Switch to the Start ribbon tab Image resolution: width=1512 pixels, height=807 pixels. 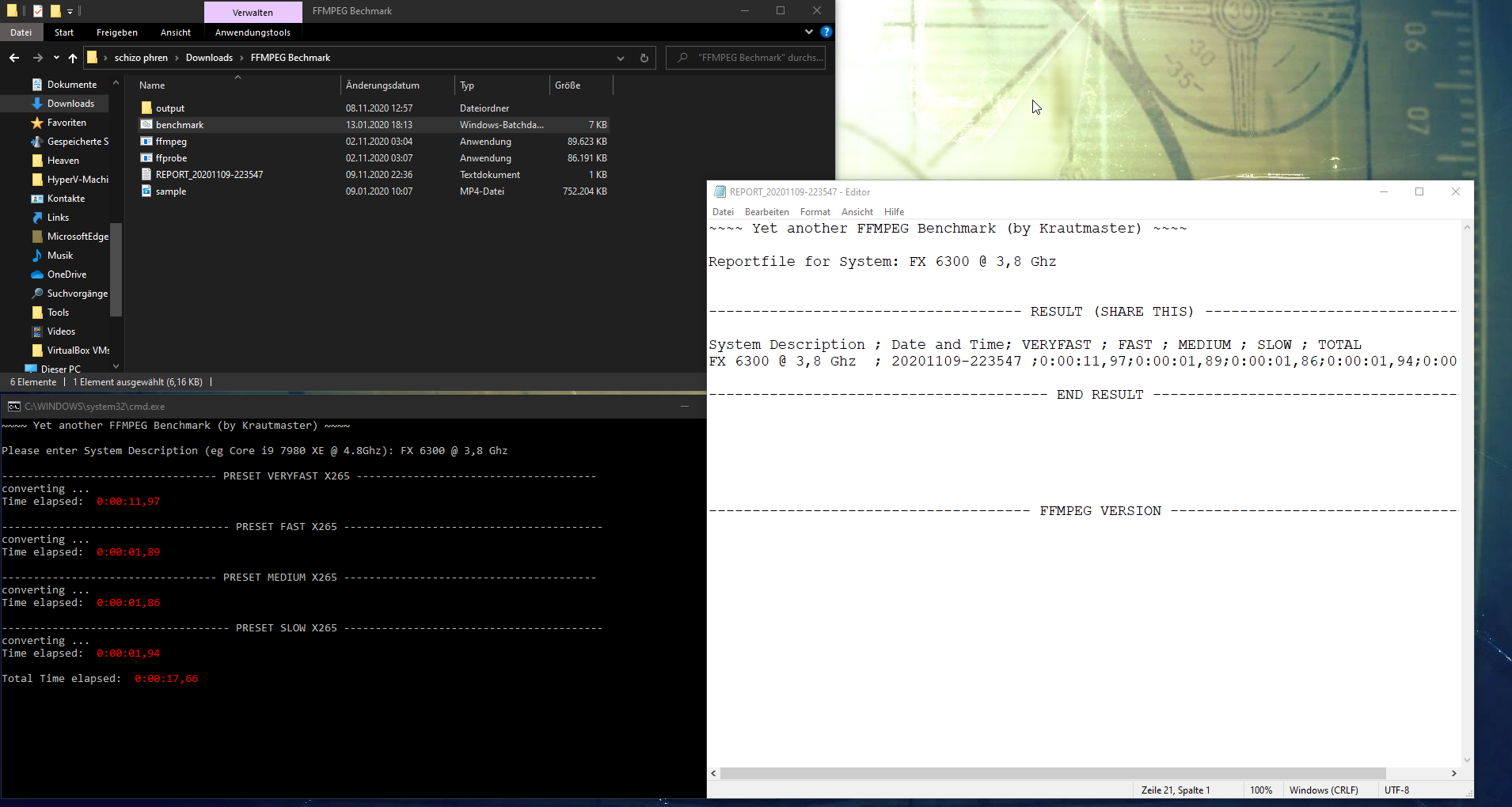click(64, 32)
